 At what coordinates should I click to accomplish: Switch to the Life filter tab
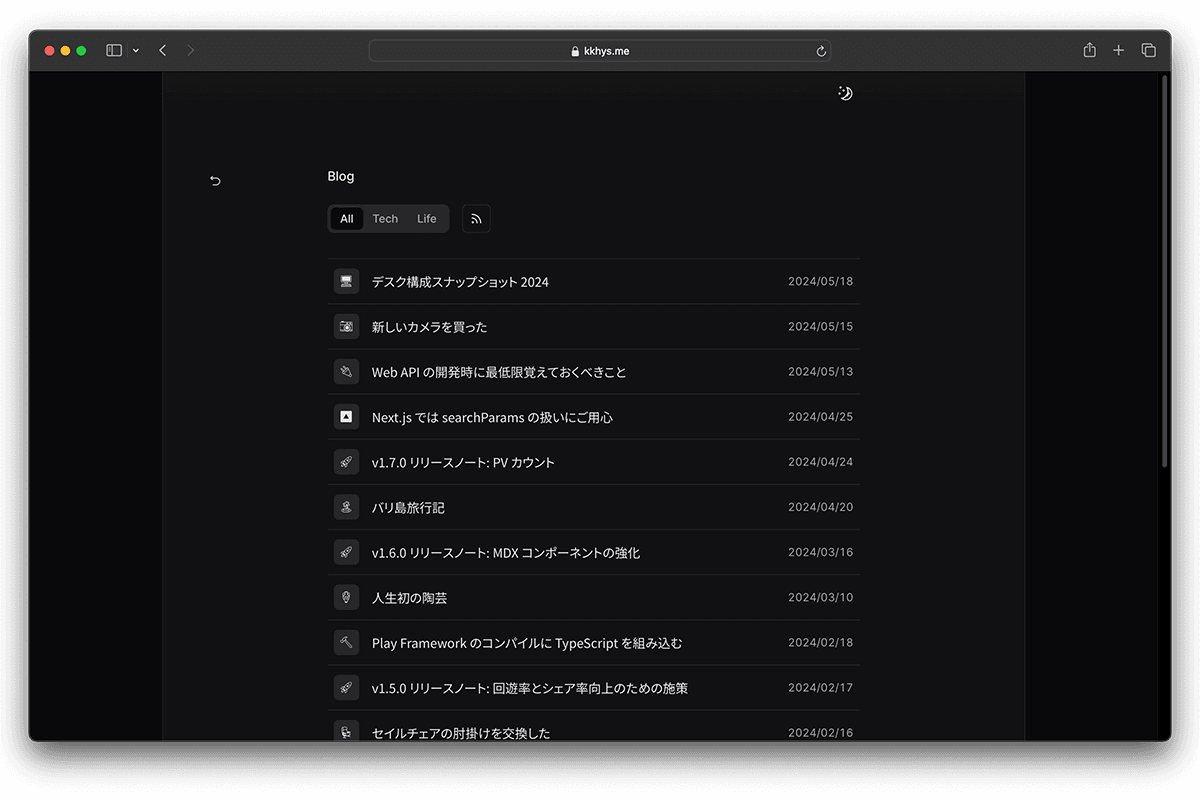click(x=426, y=218)
